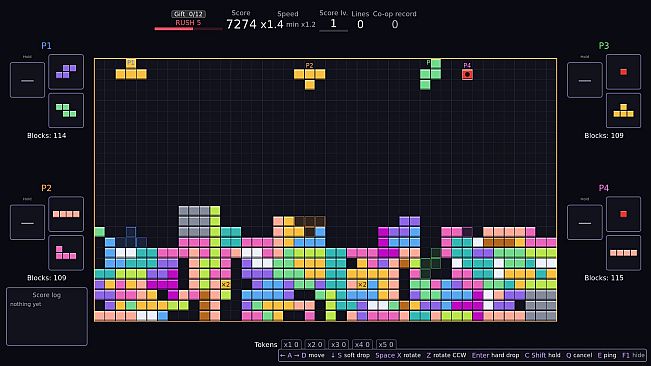Viewport: 651px width, 366px height.
Task: Click P1's green Z-piece queued preview
Action: point(66,110)
